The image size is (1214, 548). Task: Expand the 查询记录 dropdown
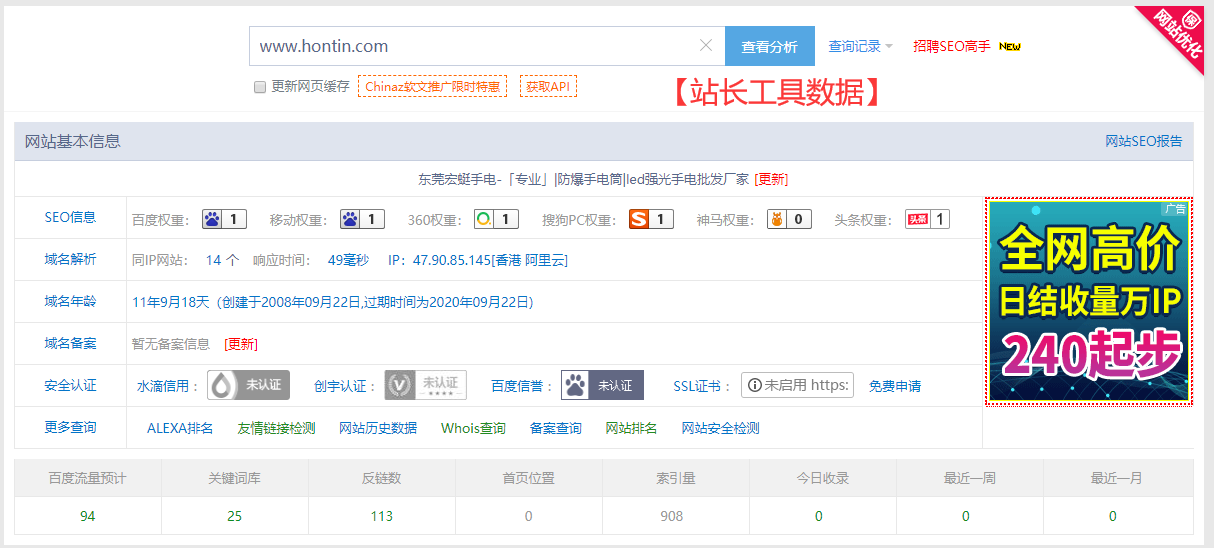pyautogui.click(x=860, y=46)
